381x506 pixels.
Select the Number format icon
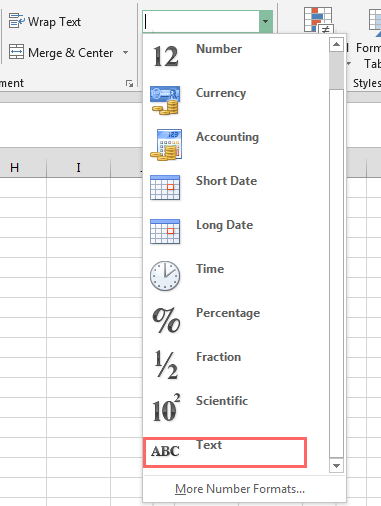click(165, 56)
